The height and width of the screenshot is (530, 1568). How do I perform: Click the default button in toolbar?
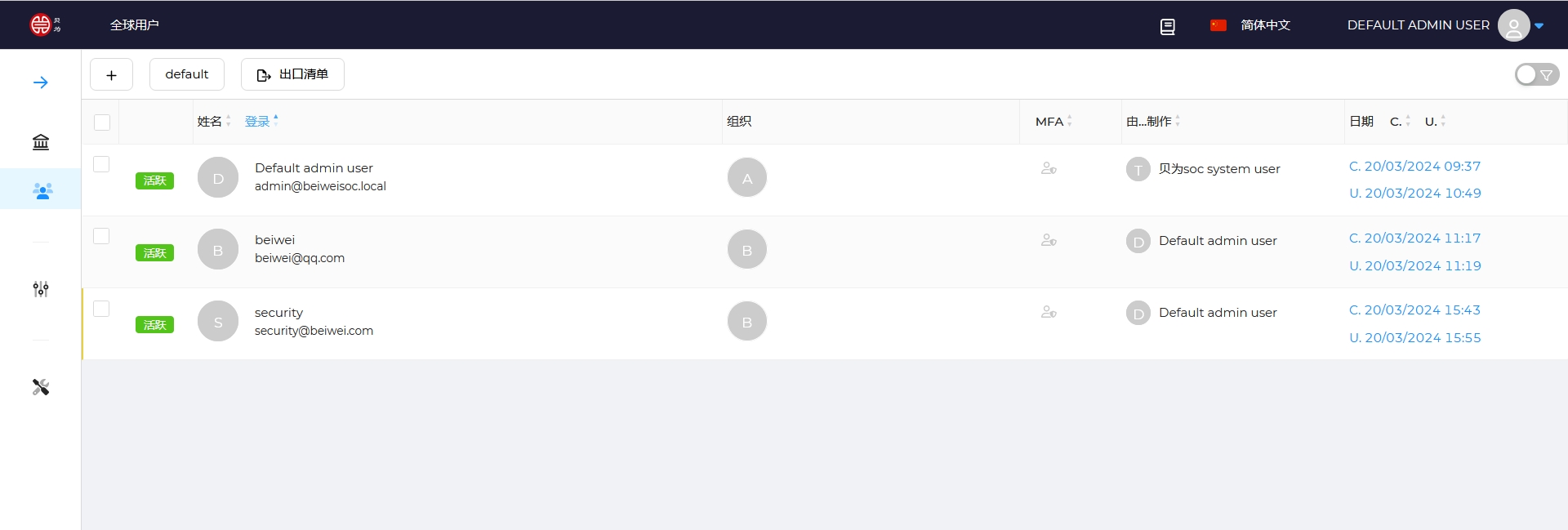[x=187, y=74]
